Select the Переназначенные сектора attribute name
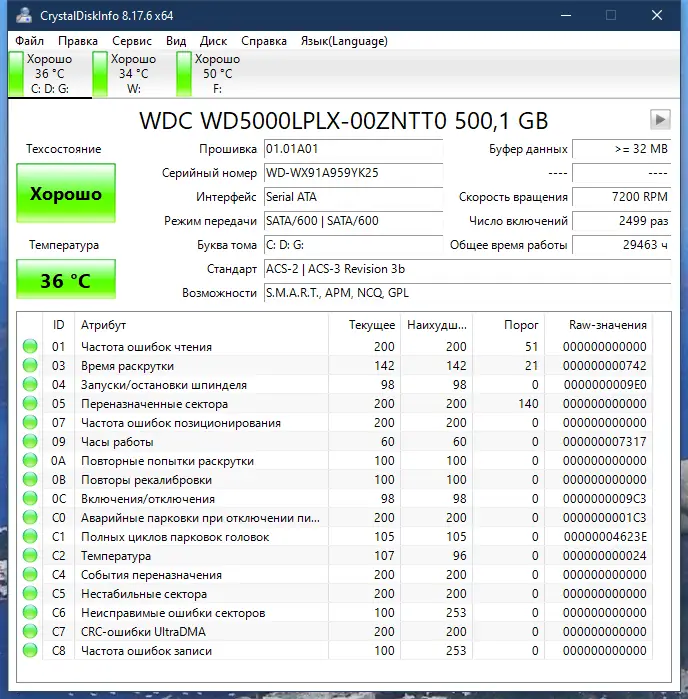 click(x=154, y=404)
